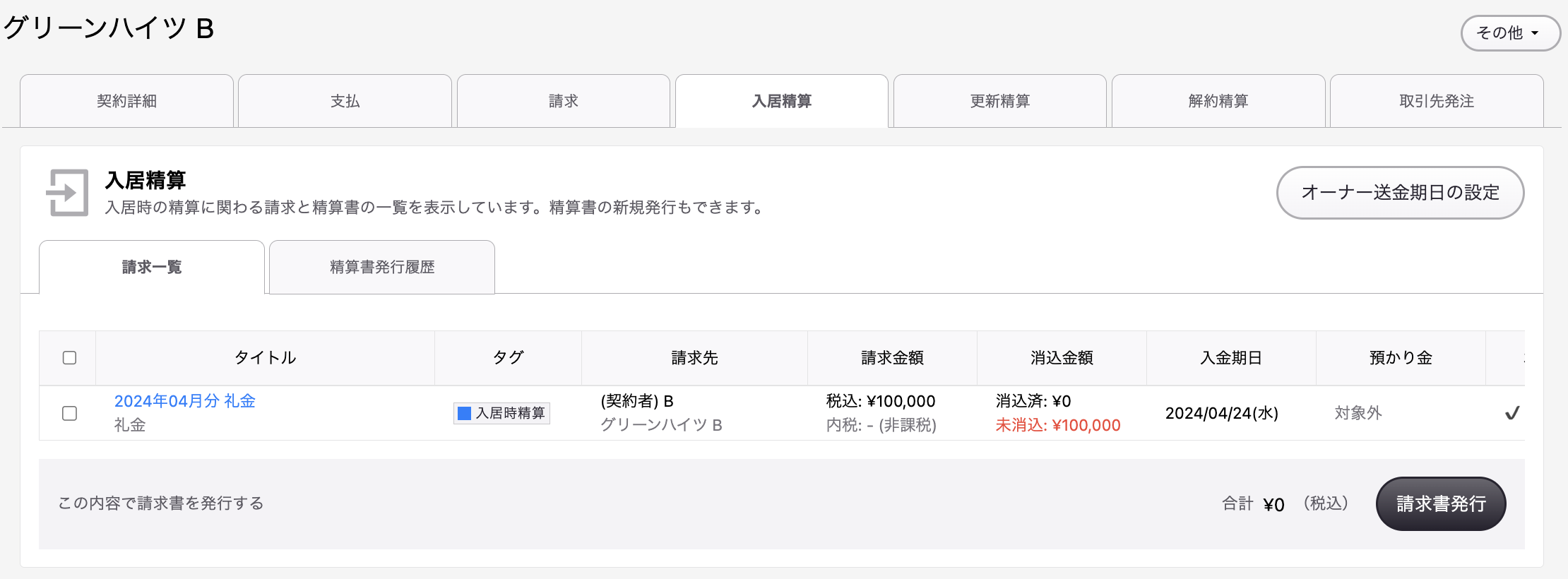Image resolution: width=1568 pixels, height=579 pixels.
Task: Click the 請求金額 column header
Action: coord(891,358)
